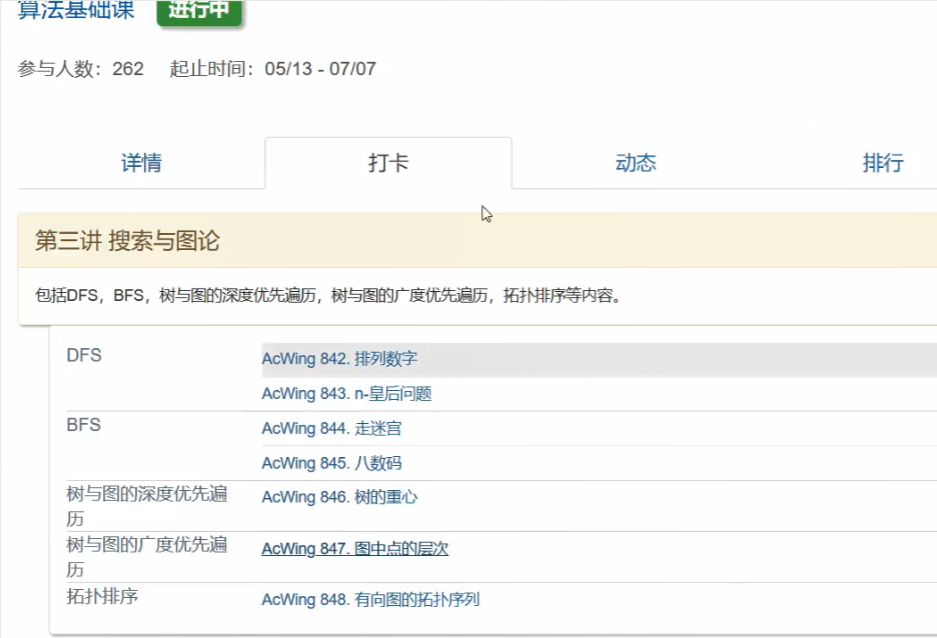Open problem AcWing 843. n-皇后问题
The width and height of the screenshot is (937, 638).
coord(346,394)
